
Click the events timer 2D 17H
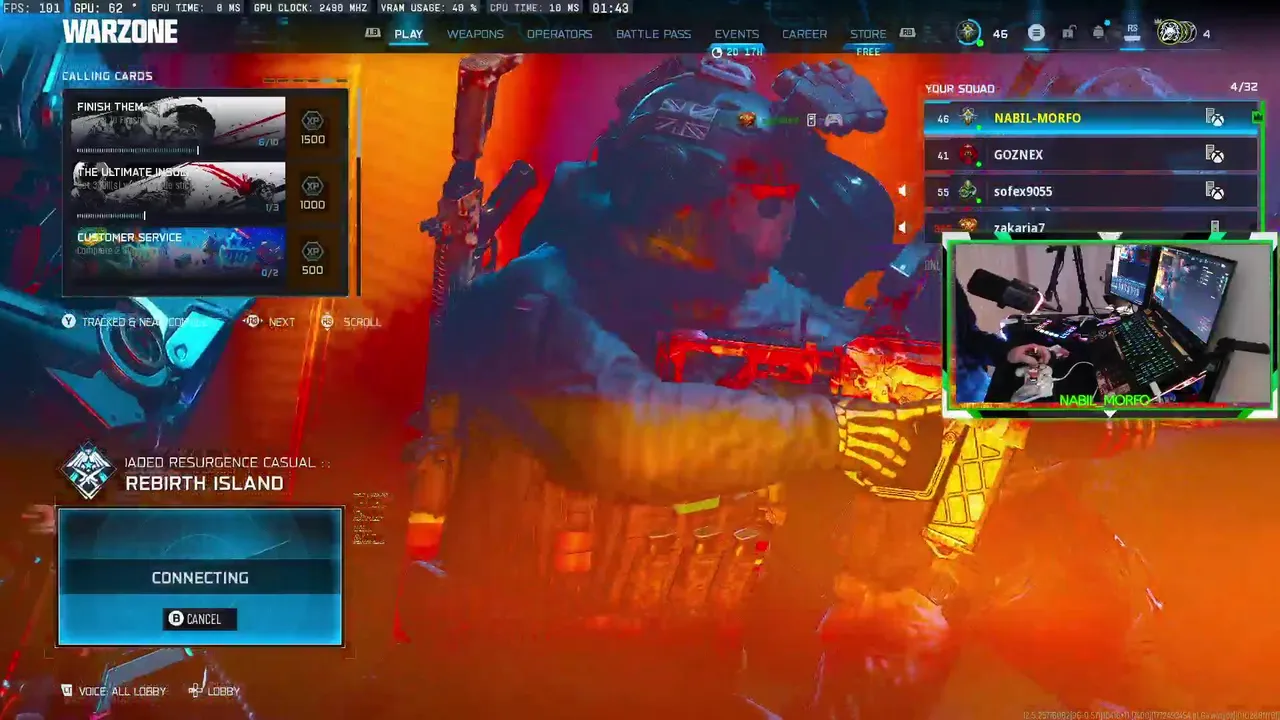tap(738, 52)
